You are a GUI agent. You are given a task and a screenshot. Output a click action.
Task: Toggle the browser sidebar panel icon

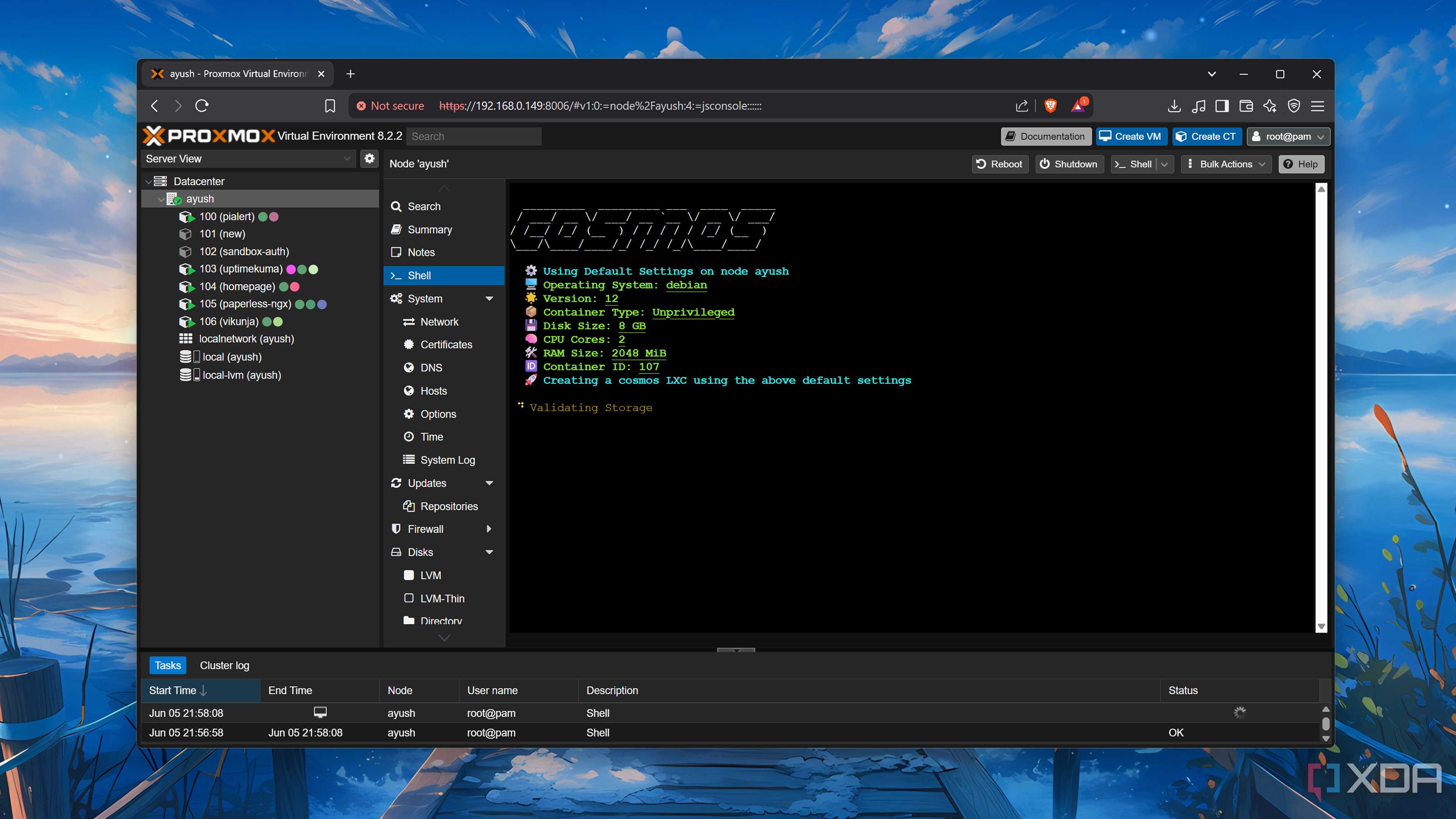[x=1221, y=106]
